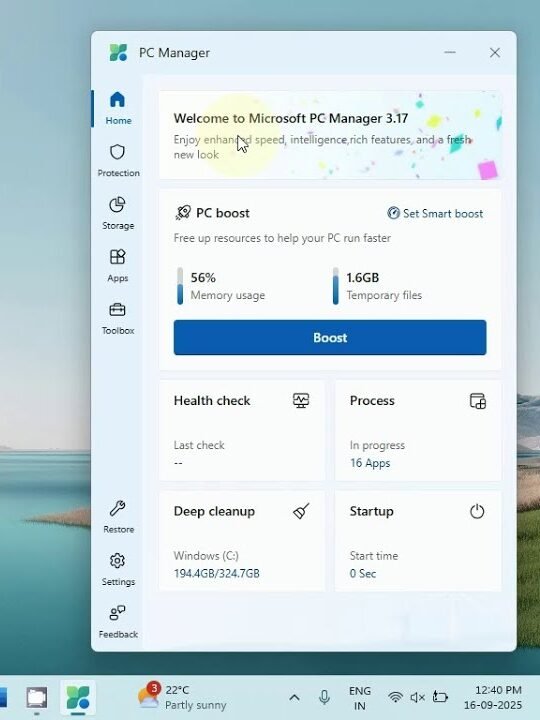Click the Smart boost gauge icon
This screenshot has height=720, width=540.
pyautogui.click(x=394, y=213)
